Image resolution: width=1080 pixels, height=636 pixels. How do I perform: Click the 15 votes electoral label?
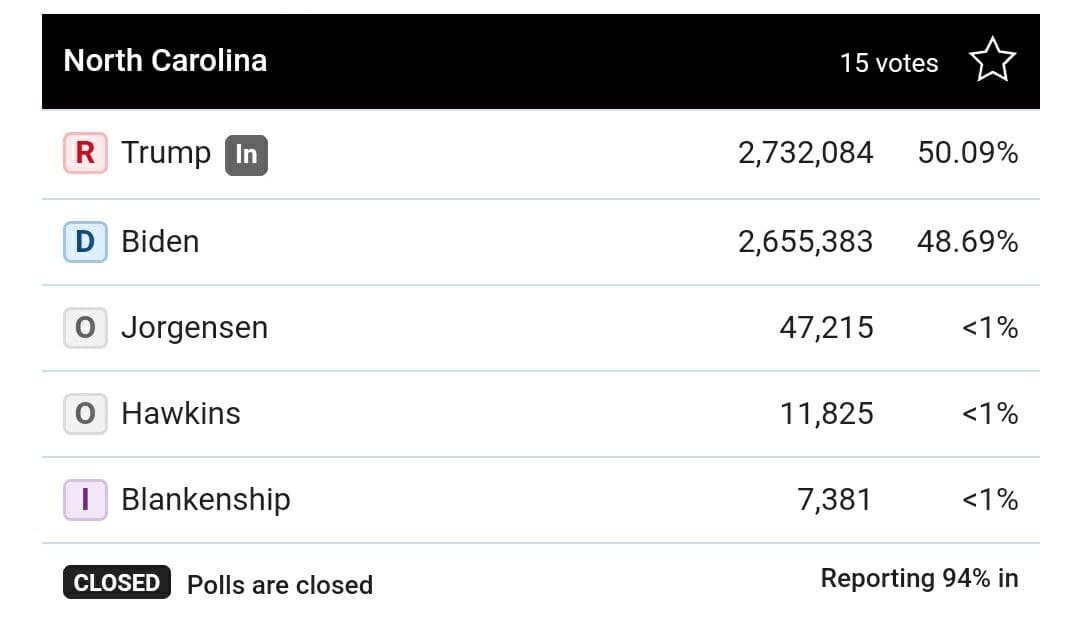click(x=888, y=63)
